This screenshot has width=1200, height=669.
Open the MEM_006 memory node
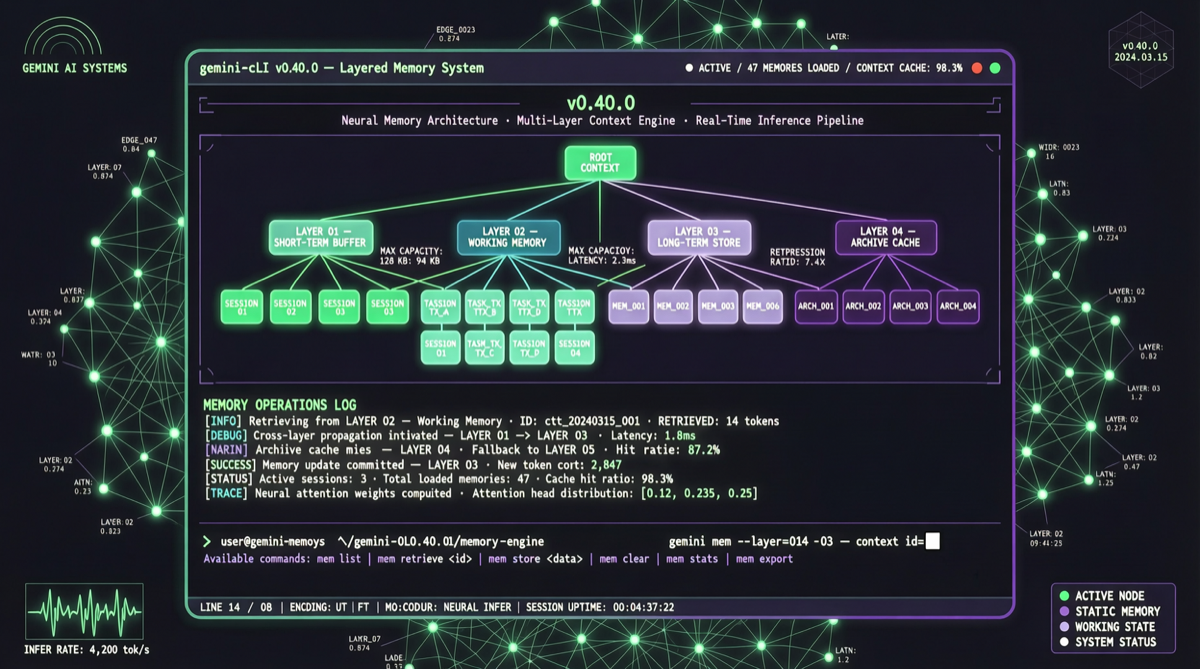tap(763, 307)
